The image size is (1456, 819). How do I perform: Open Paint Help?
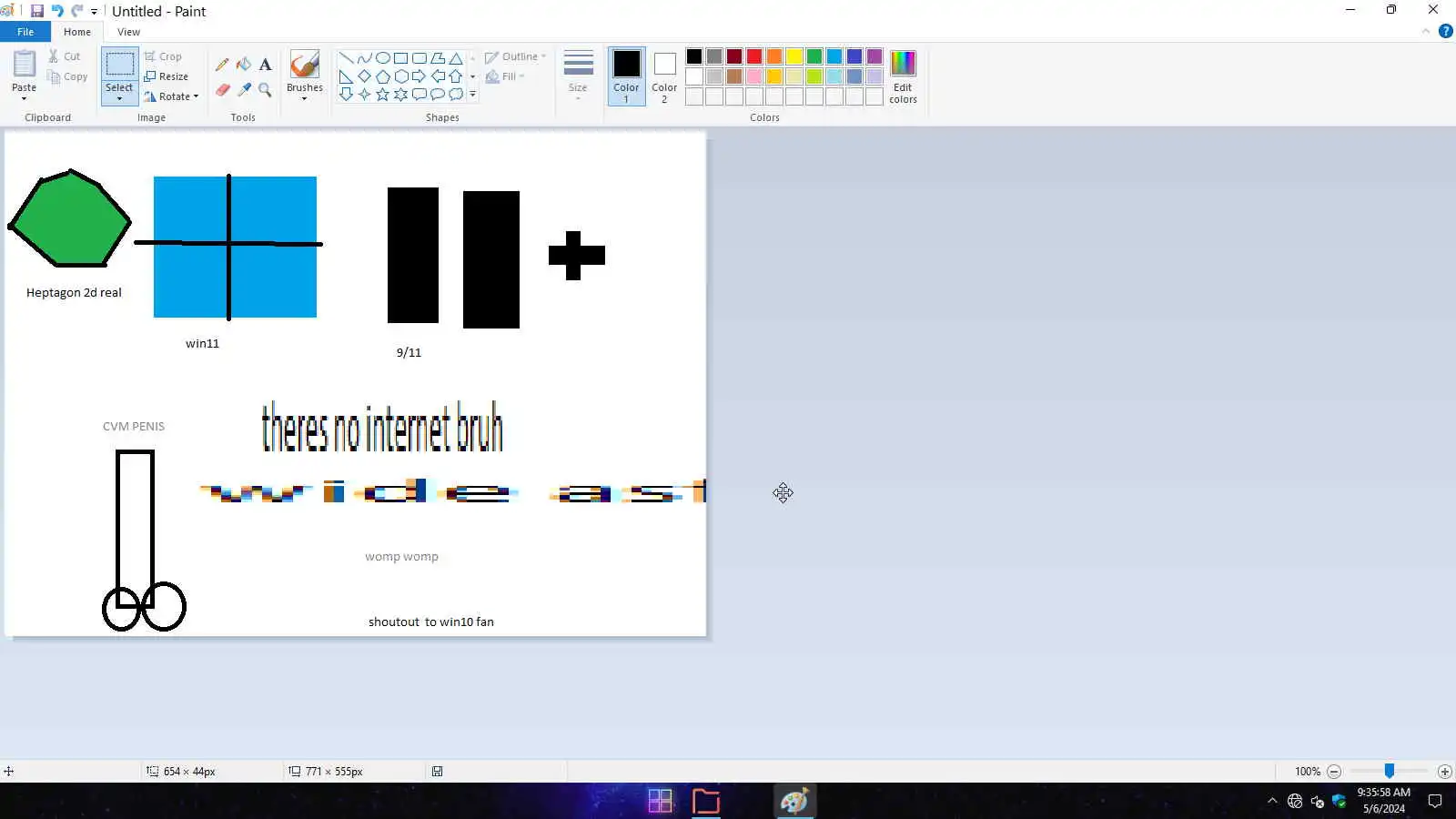pyautogui.click(x=1445, y=31)
